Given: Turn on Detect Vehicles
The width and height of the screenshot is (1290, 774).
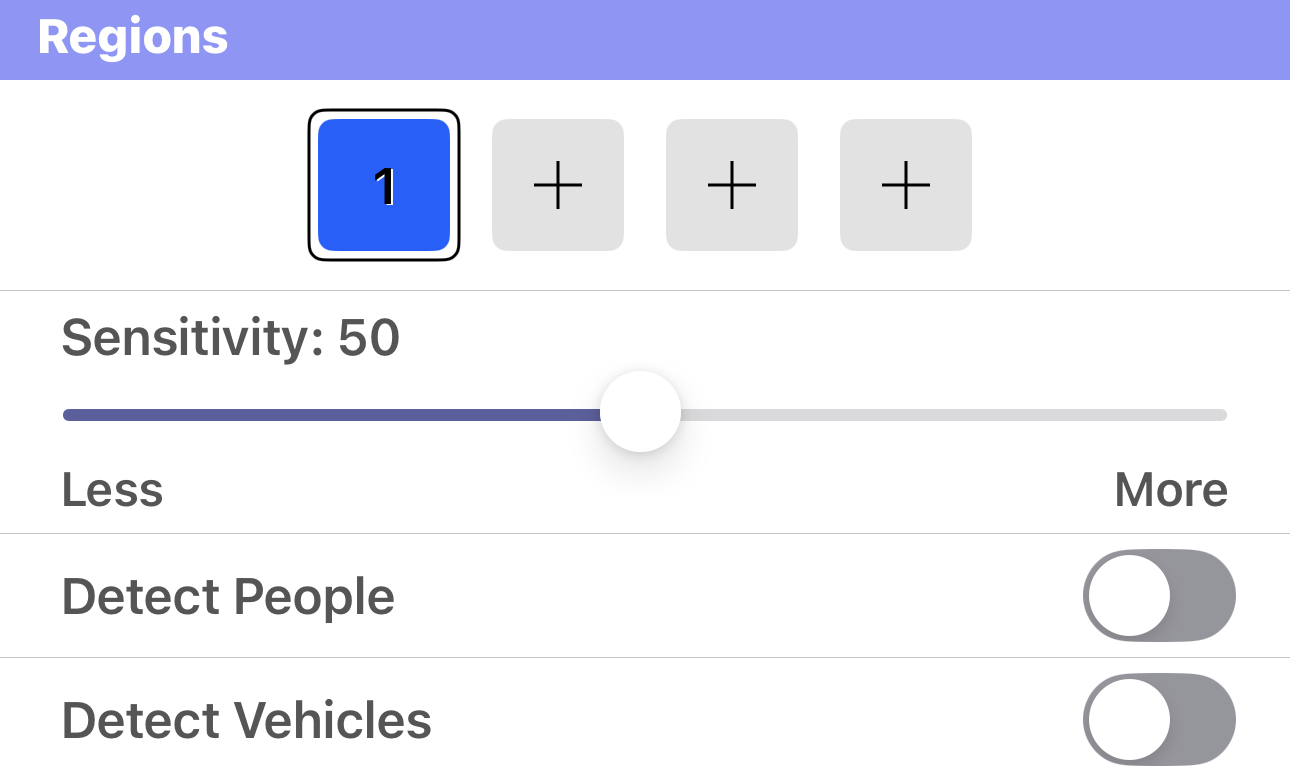Looking at the screenshot, I should 1158,719.
